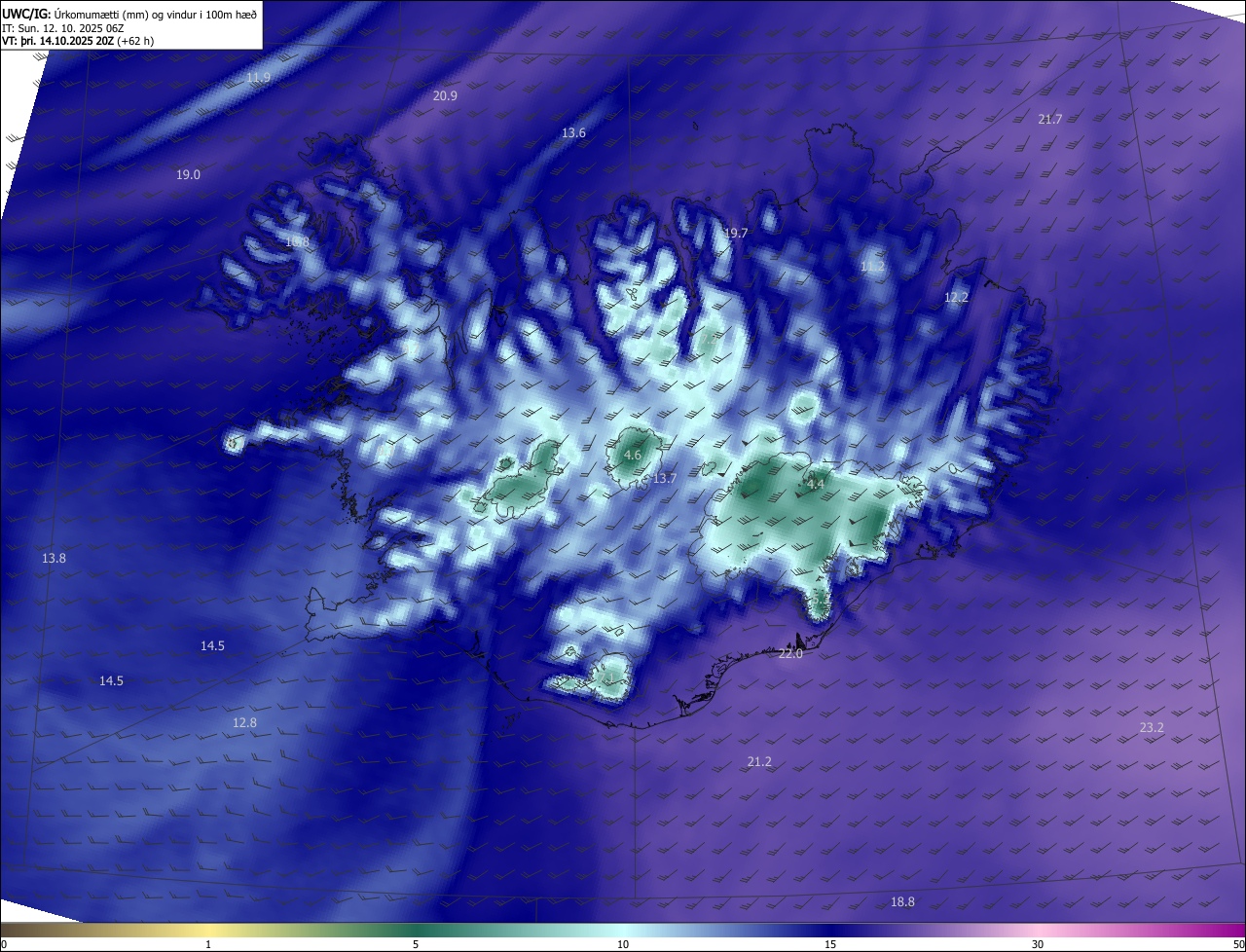Viewport: 1246px width, 952px height.
Task: Click the 1 label on the colour scale
Action: click(x=208, y=945)
